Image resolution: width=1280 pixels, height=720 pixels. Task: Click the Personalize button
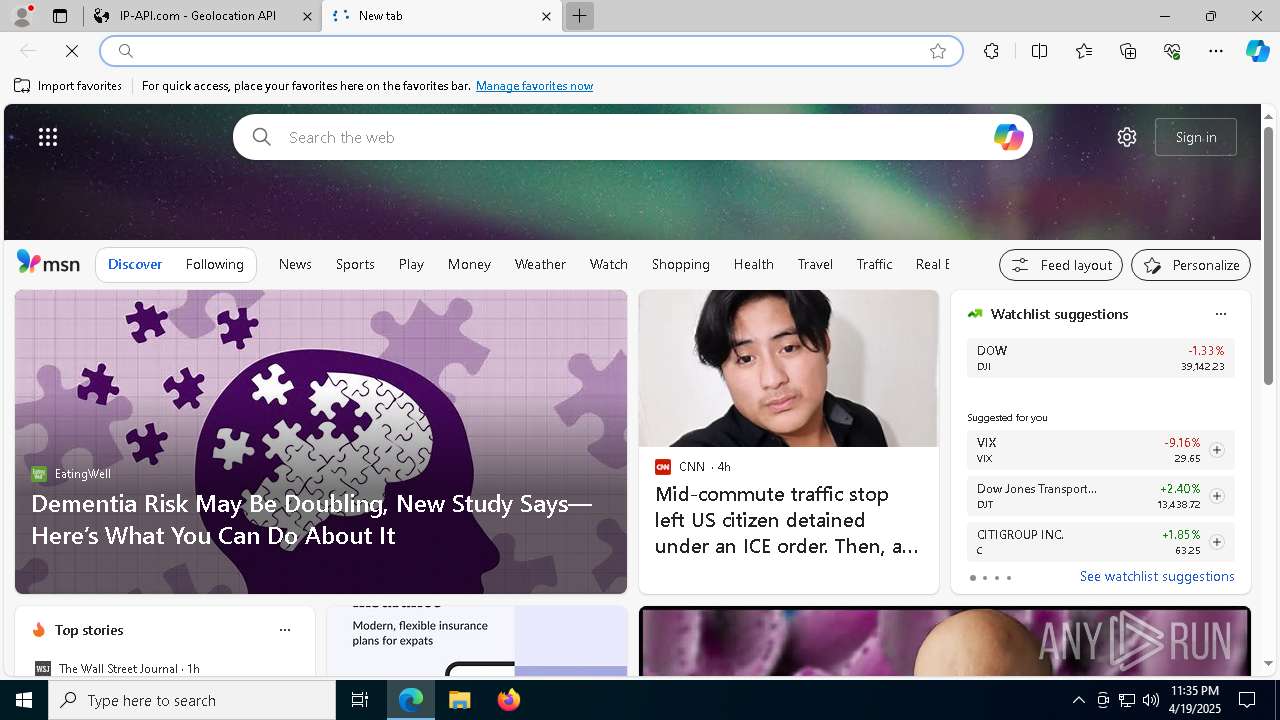[x=1191, y=265]
